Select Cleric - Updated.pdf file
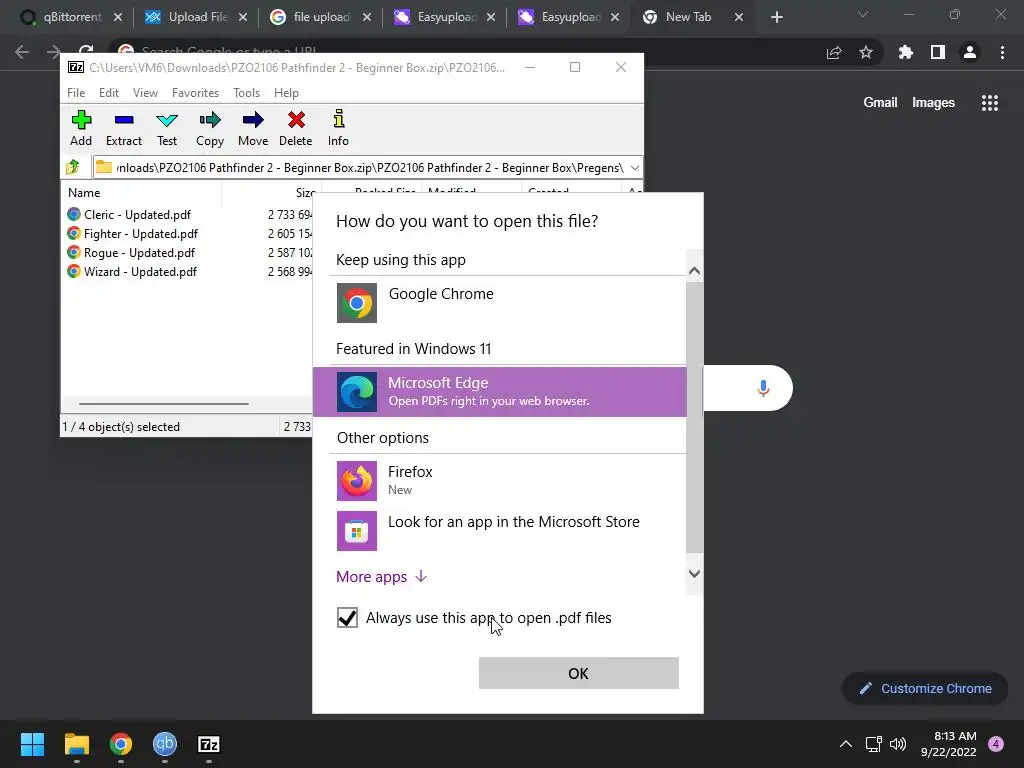The image size is (1024, 768). [x=137, y=214]
